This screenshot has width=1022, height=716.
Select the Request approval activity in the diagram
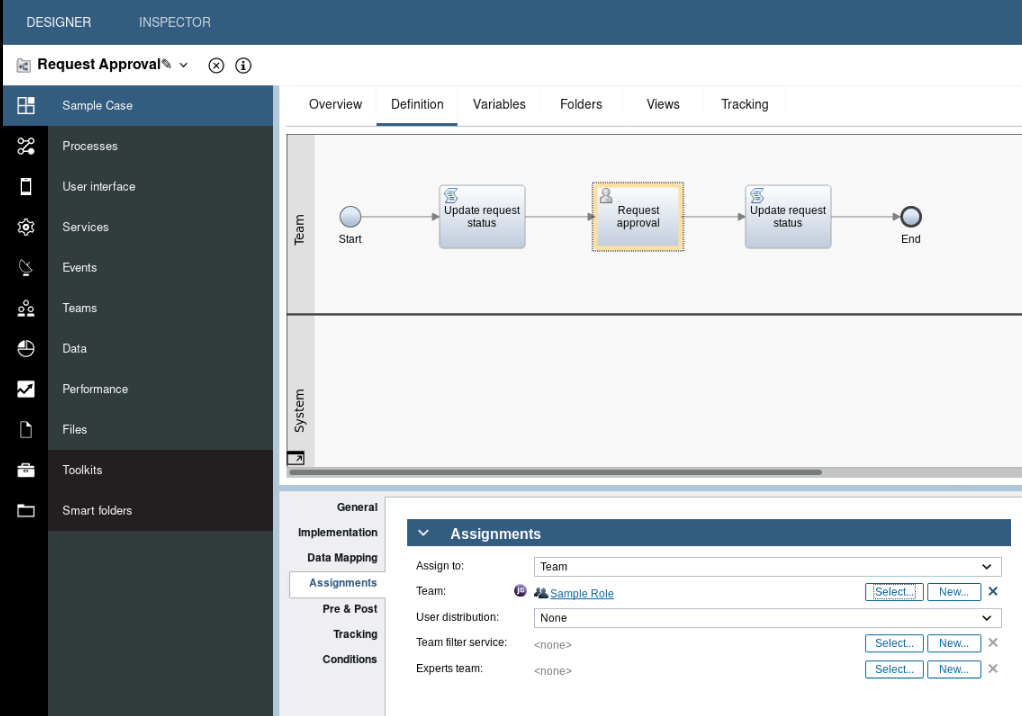(x=637, y=216)
